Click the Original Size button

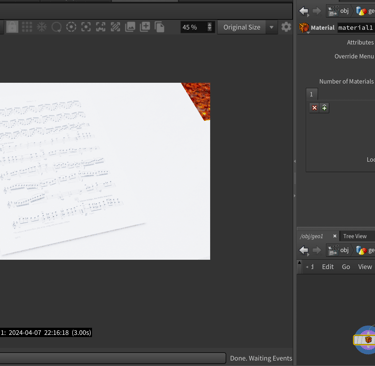click(242, 27)
